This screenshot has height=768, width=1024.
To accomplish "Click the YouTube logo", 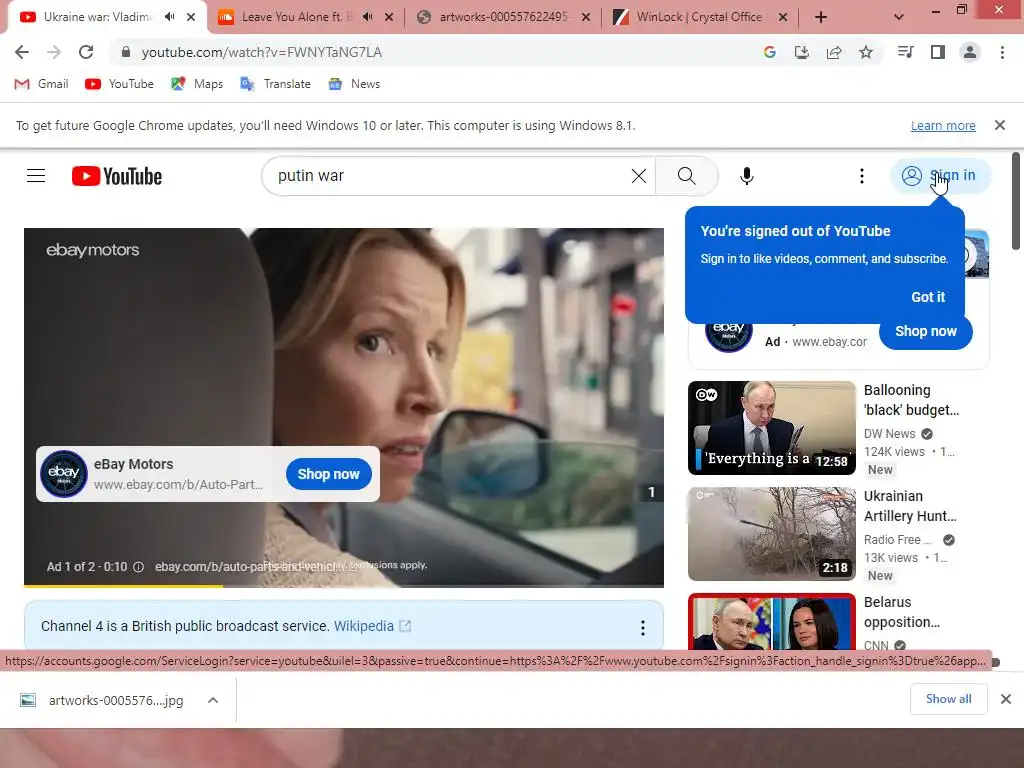I will [117, 176].
